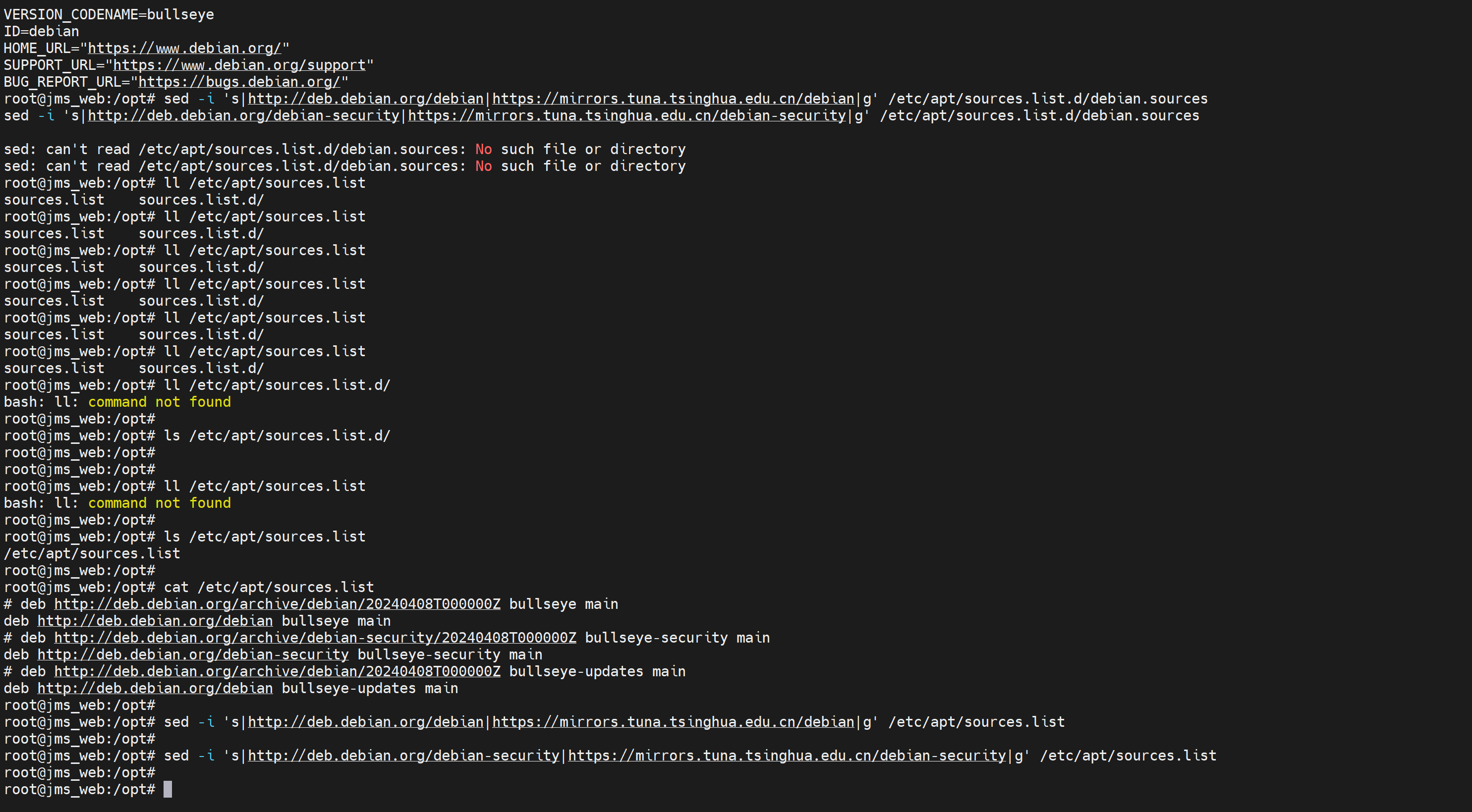Click the terminal cursor at the final prompt
The height and width of the screenshot is (812, 1472).
point(168,789)
